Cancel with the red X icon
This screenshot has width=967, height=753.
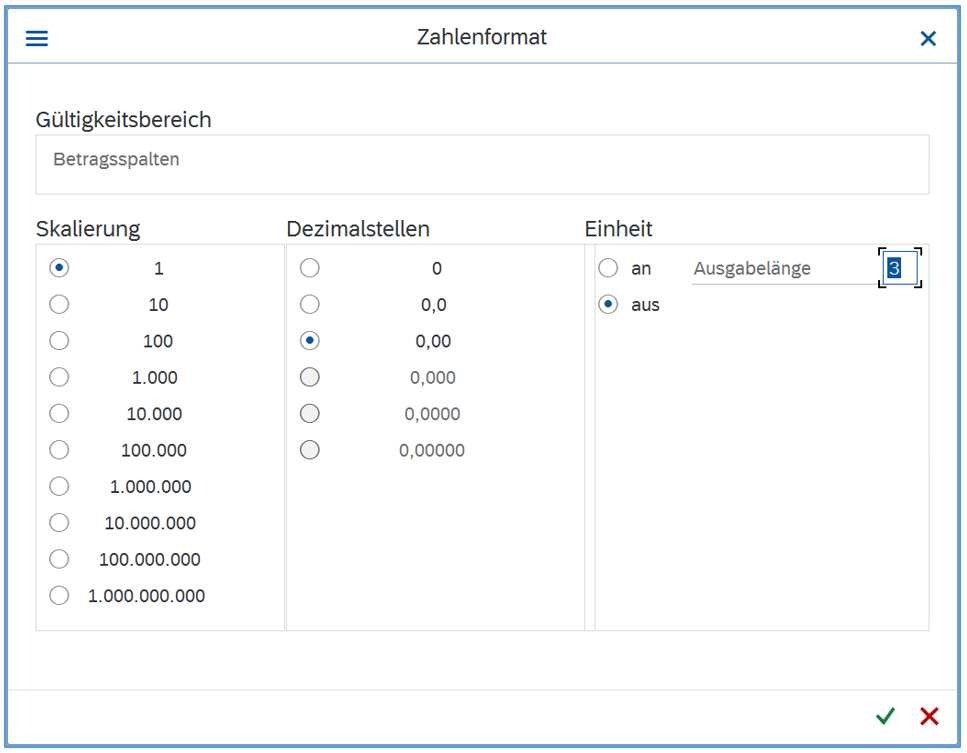coord(929,716)
